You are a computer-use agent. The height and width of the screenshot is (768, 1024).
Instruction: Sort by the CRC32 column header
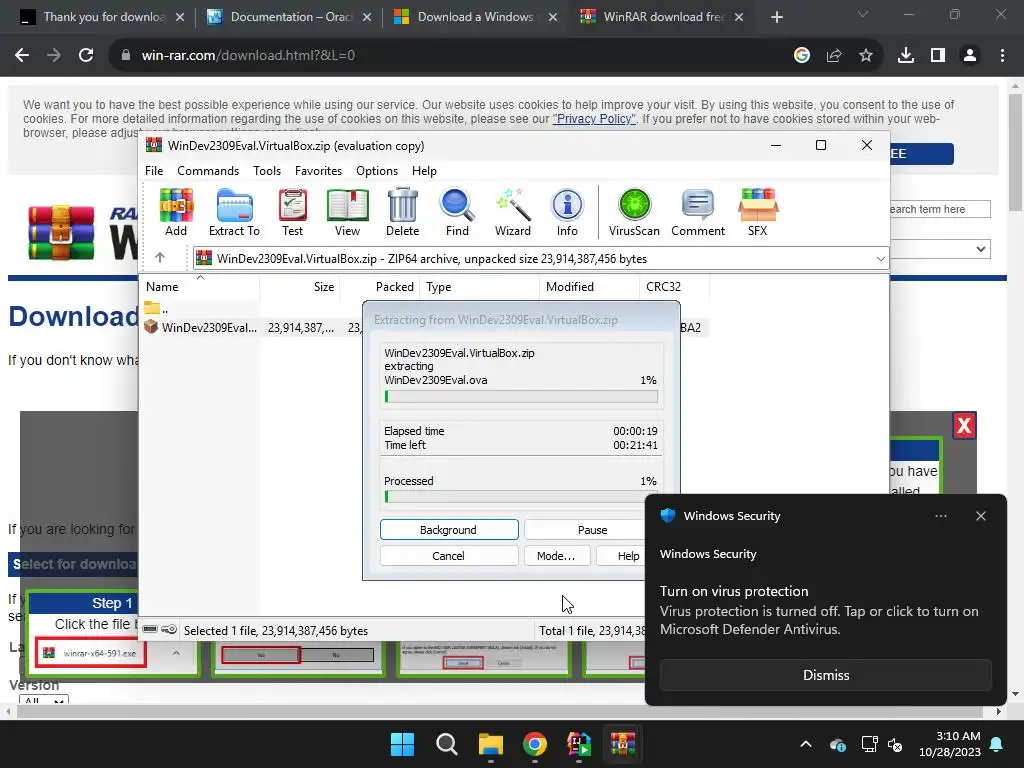click(674, 287)
